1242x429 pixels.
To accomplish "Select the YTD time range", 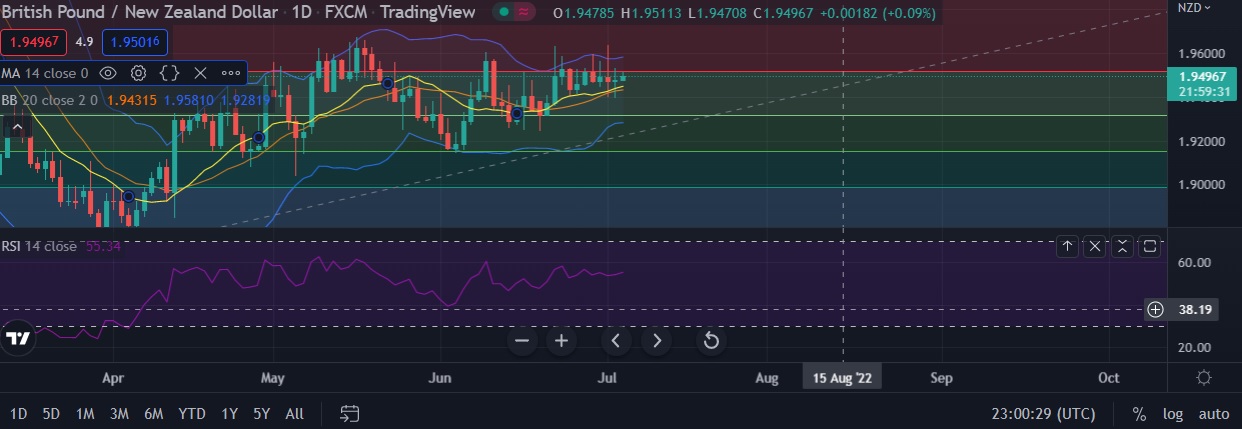I will coord(192,413).
